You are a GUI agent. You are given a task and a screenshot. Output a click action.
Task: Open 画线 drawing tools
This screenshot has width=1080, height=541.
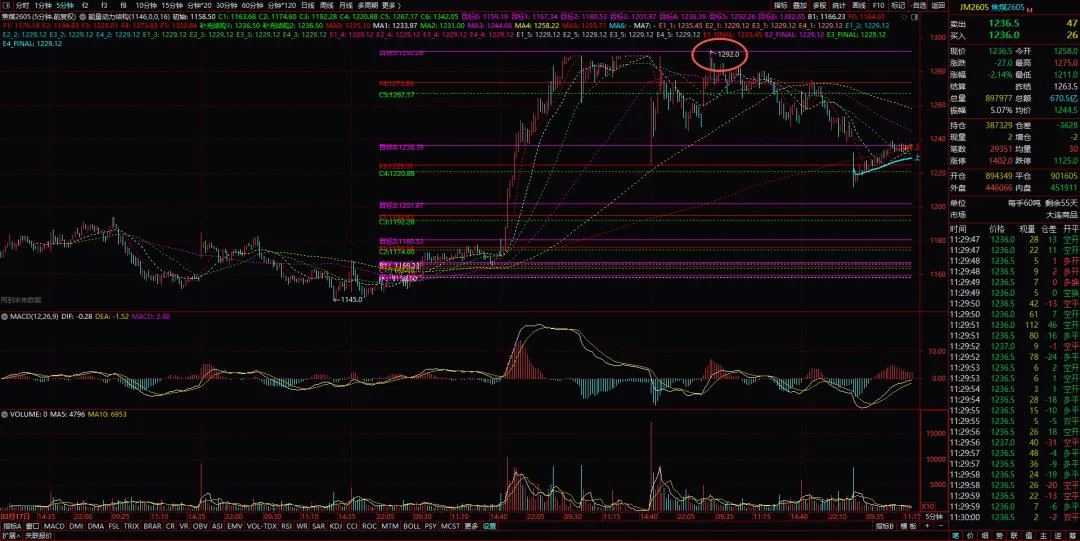pyautogui.click(x=858, y=6)
